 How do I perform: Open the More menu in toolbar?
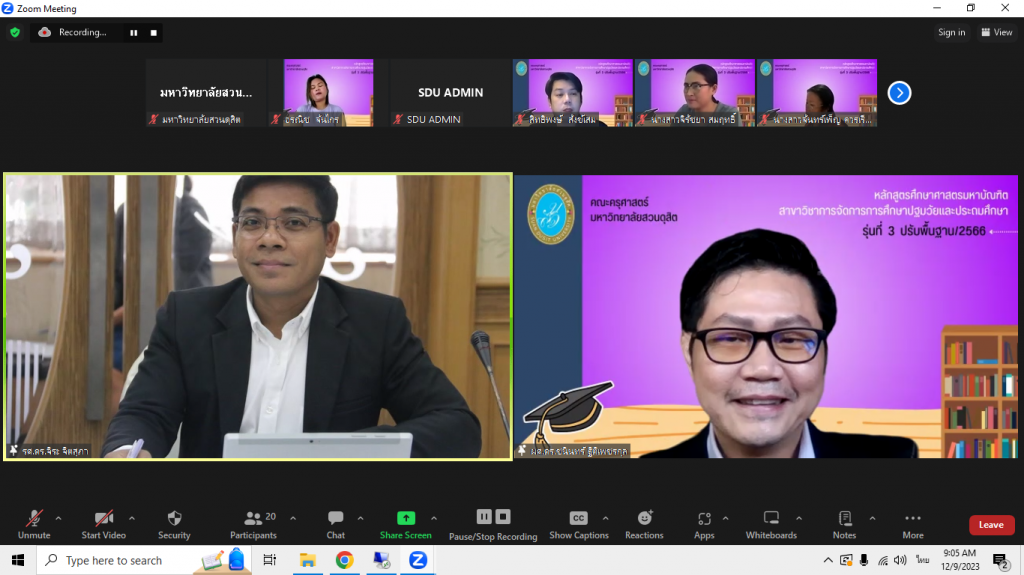pos(912,519)
